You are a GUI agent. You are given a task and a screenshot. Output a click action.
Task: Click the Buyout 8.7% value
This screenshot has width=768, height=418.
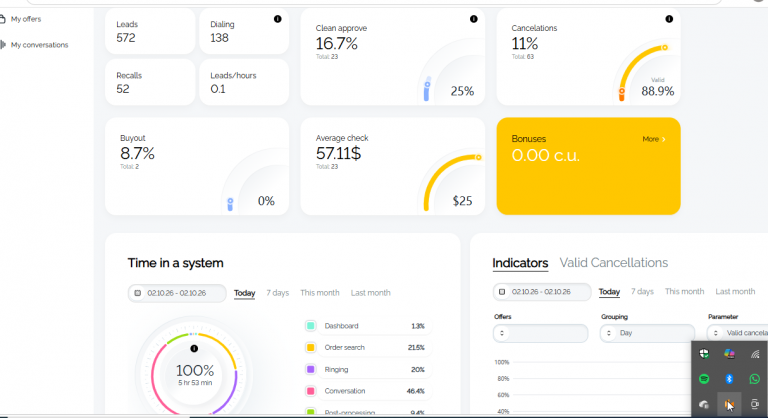[137, 153]
